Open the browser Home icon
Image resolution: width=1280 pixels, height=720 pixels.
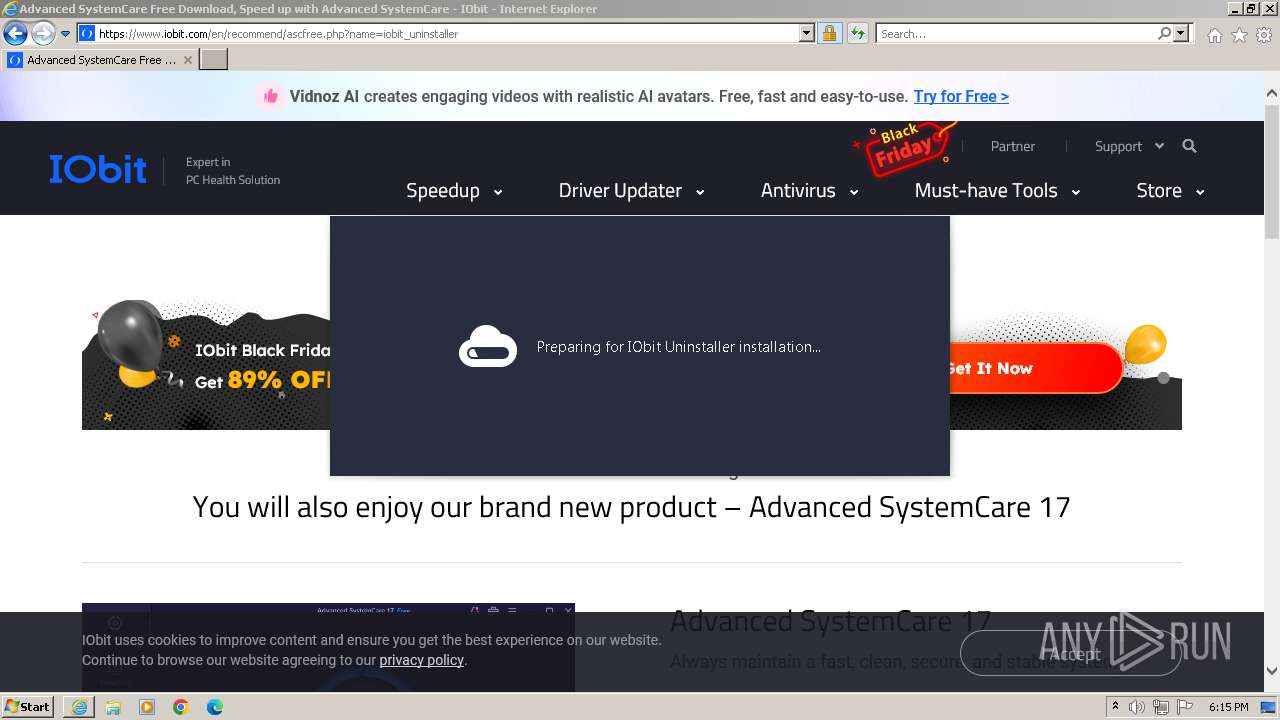[x=1214, y=35]
